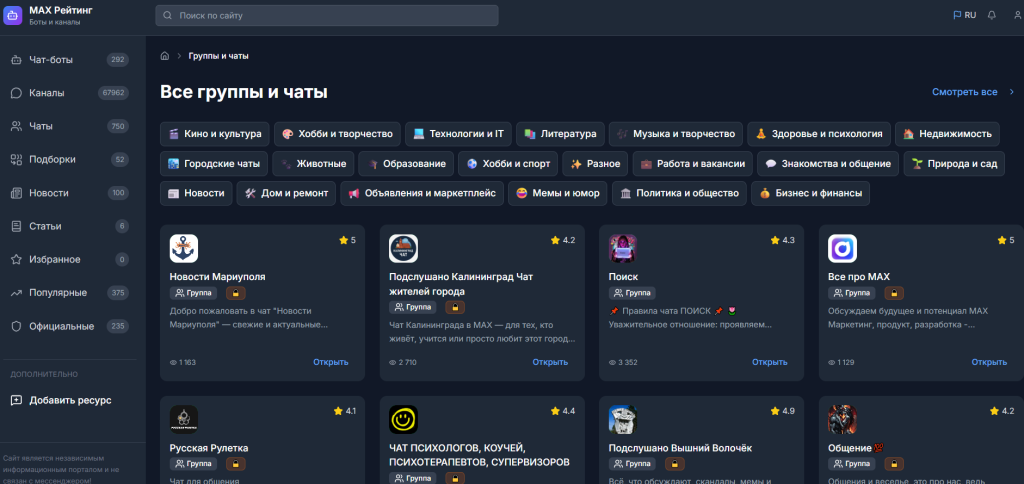Open Избранное in the sidebar
The width and height of the screenshot is (1024, 484).
[x=69, y=259]
